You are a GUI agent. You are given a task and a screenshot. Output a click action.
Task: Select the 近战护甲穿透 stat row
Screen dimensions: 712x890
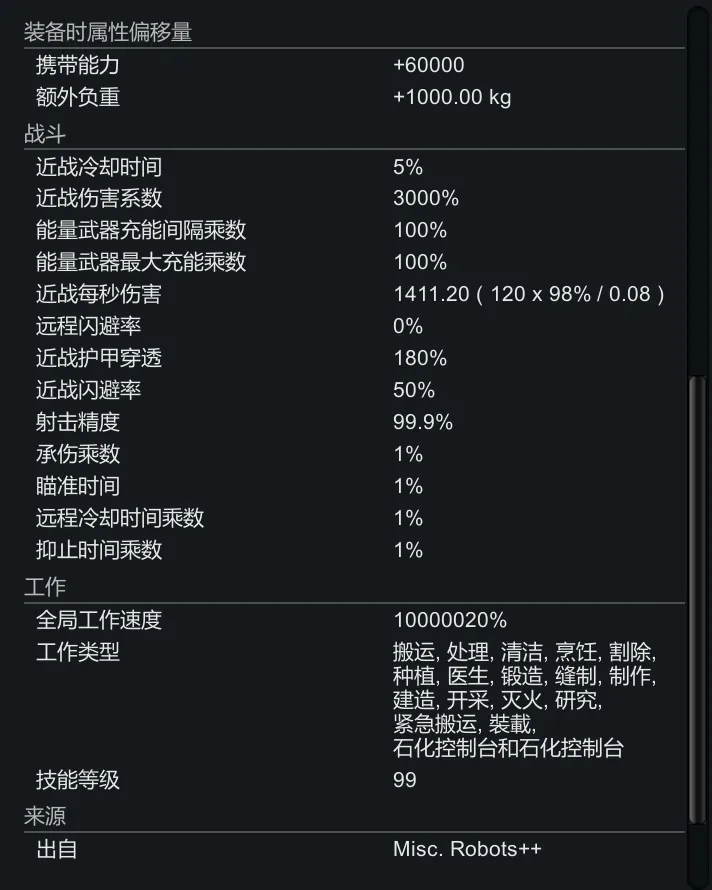pyautogui.click(x=350, y=358)
